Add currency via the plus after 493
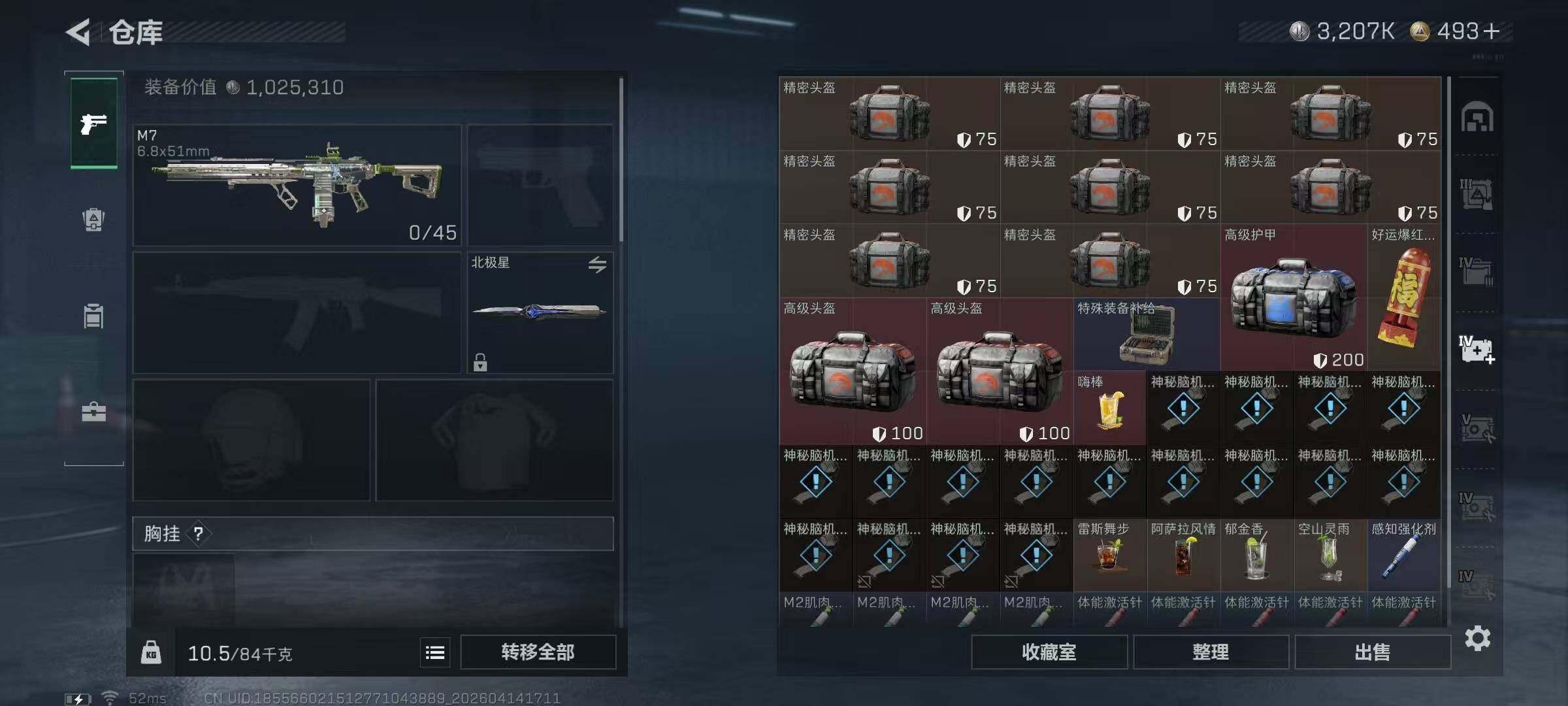Viewport: 1568px width, 706px height. click(1491, 31)
